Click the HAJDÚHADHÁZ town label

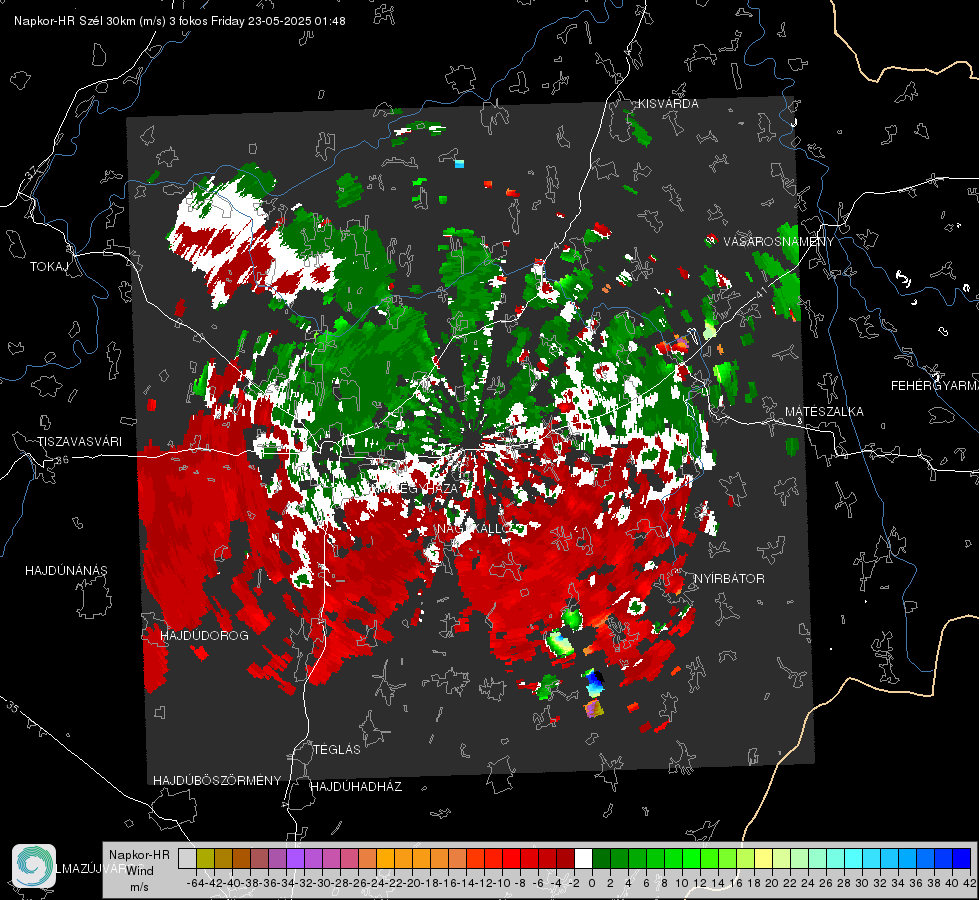coord(357,787)
